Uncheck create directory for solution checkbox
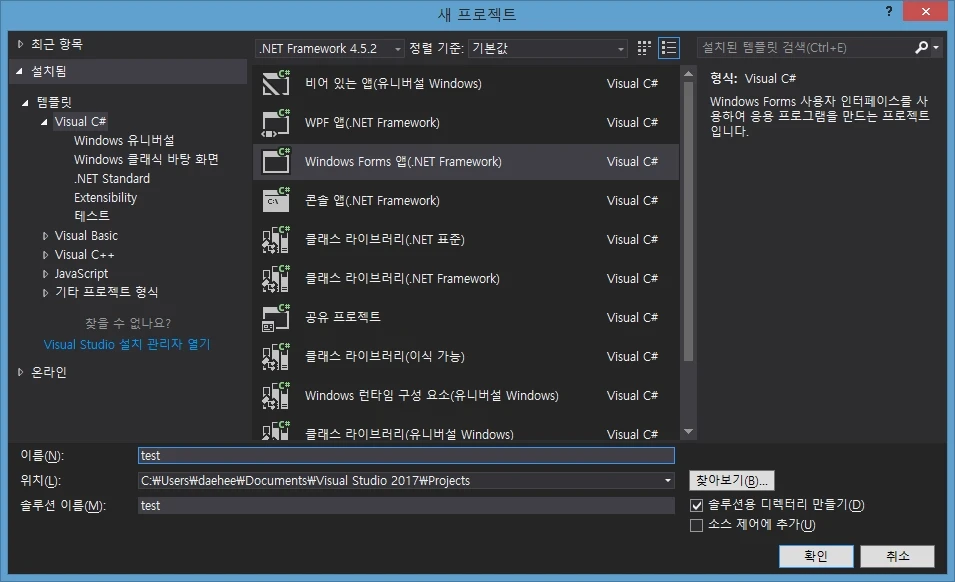The image size is (955, 582). tap(697, 506)
